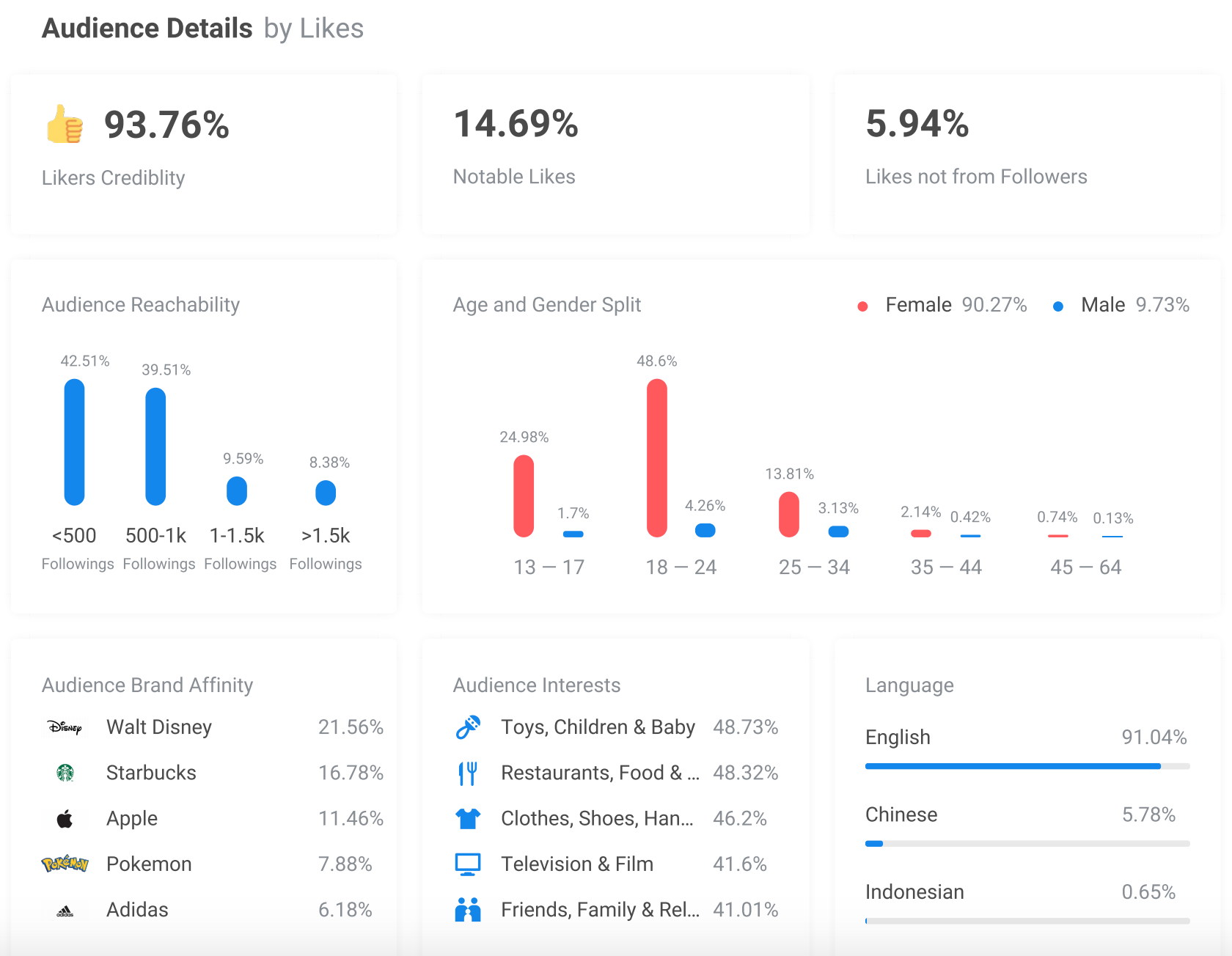Viewport: 1232px width, 956px height.
Task: Click the 25–34 female red bar
Action: (789, 515)
